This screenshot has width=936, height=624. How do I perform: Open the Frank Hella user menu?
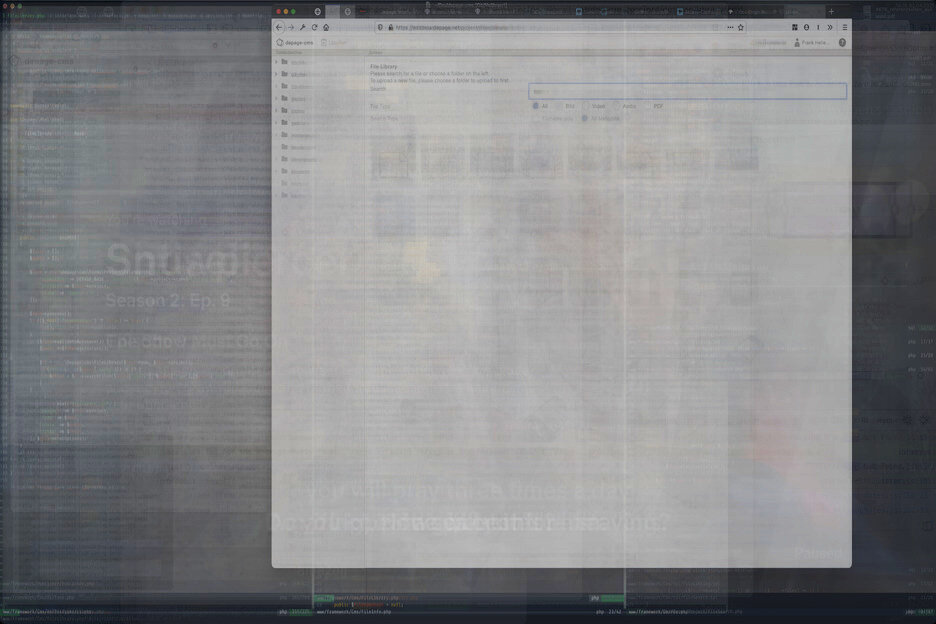coord(811,43)
